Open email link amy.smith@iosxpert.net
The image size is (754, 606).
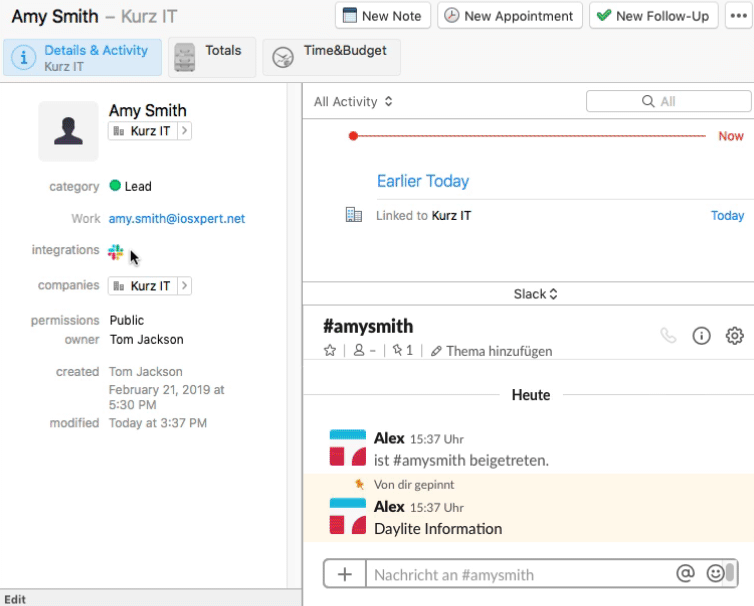coord(177,218)
